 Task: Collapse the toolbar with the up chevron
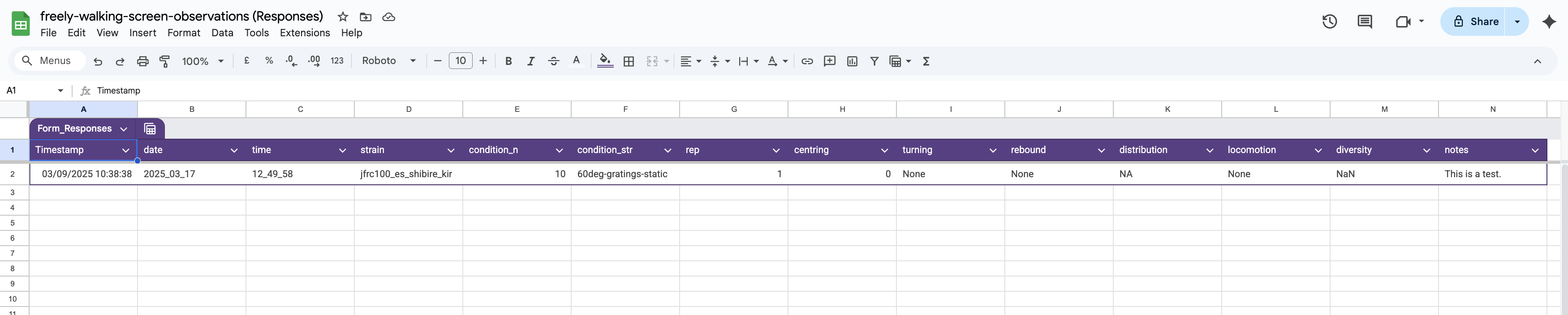point(1537,61)
